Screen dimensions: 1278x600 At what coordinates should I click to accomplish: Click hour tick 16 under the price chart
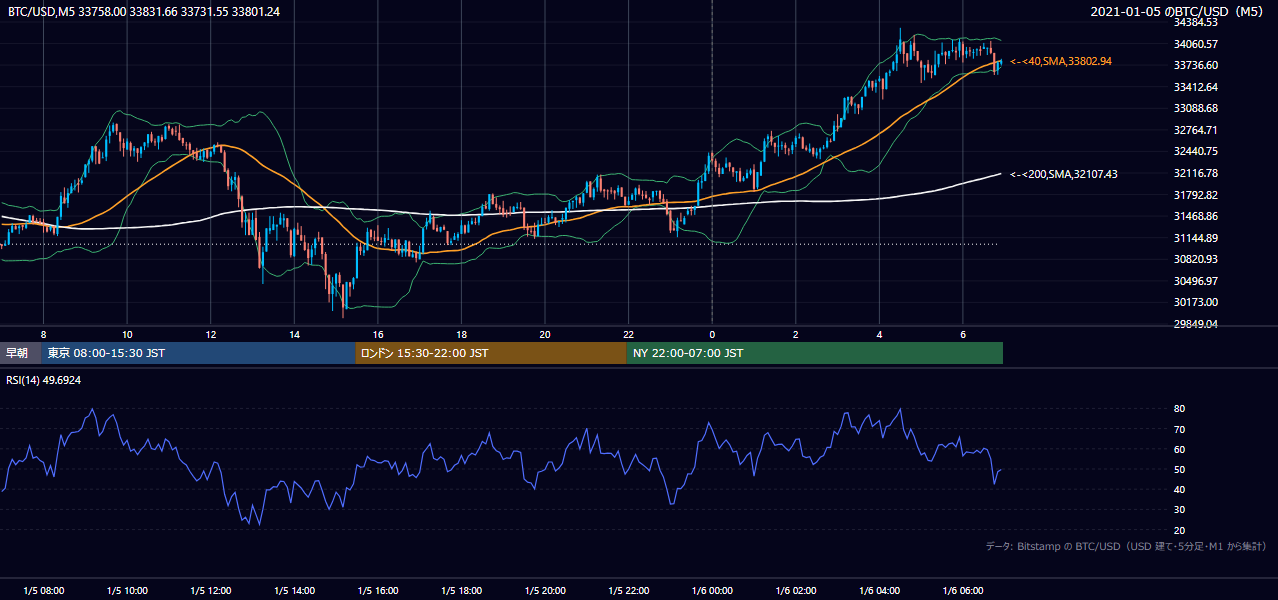[378, 334]
